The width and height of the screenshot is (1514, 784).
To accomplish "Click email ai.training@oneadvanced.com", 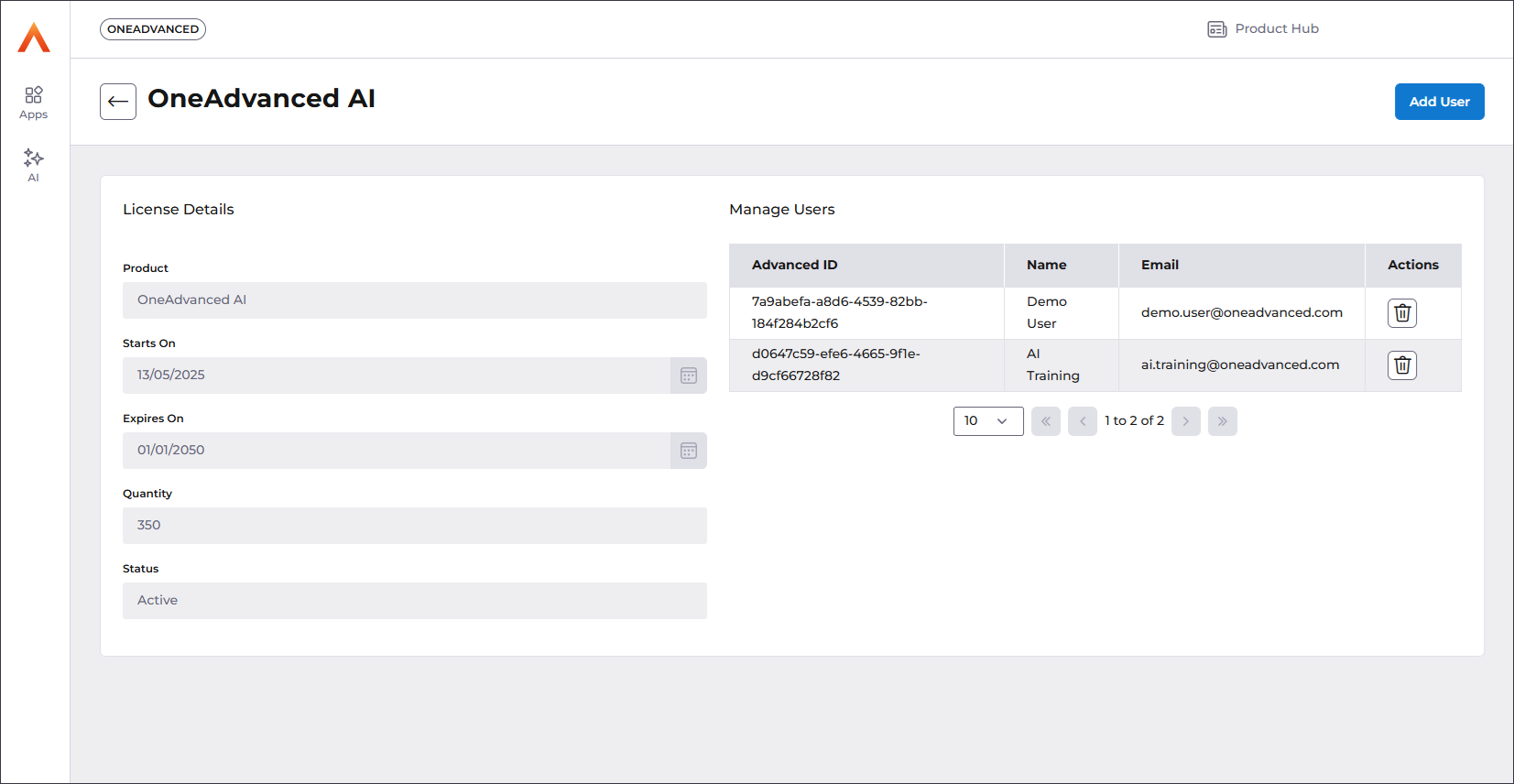I will pos(1240,365).
